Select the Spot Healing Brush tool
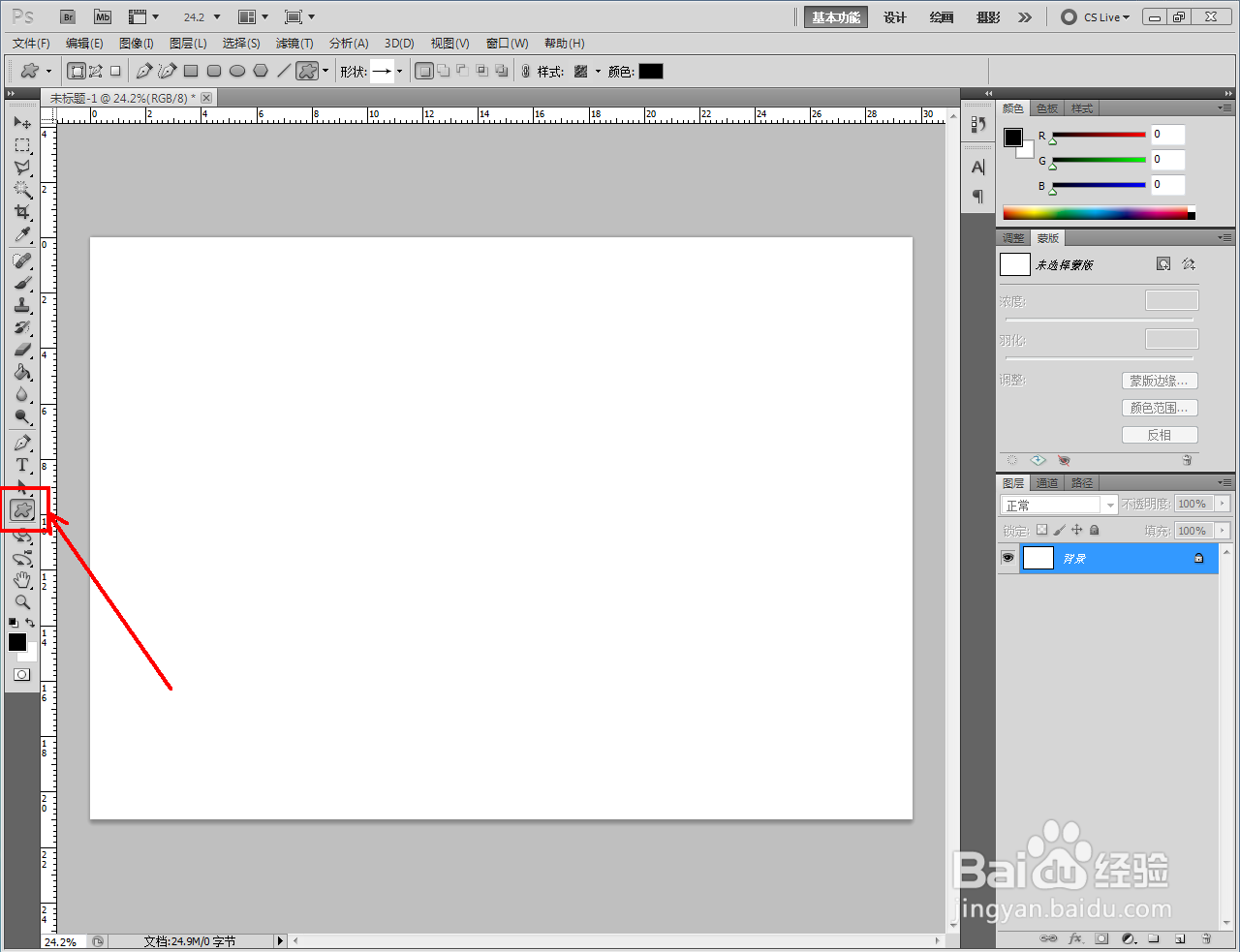1240x952 pixels. (x=22, y=261)
